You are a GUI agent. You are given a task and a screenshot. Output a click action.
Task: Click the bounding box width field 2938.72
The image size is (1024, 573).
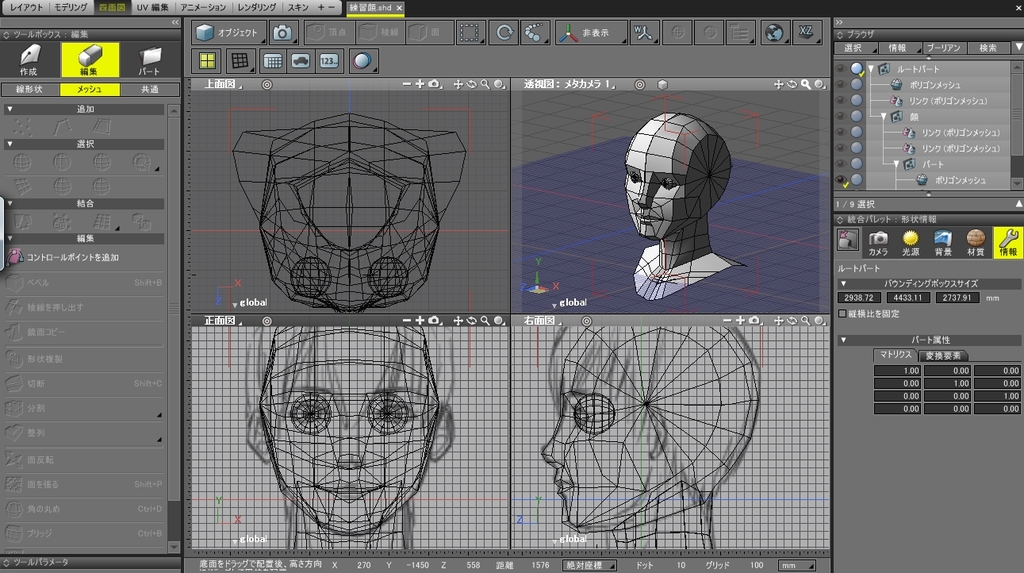[x=860, y=297]
